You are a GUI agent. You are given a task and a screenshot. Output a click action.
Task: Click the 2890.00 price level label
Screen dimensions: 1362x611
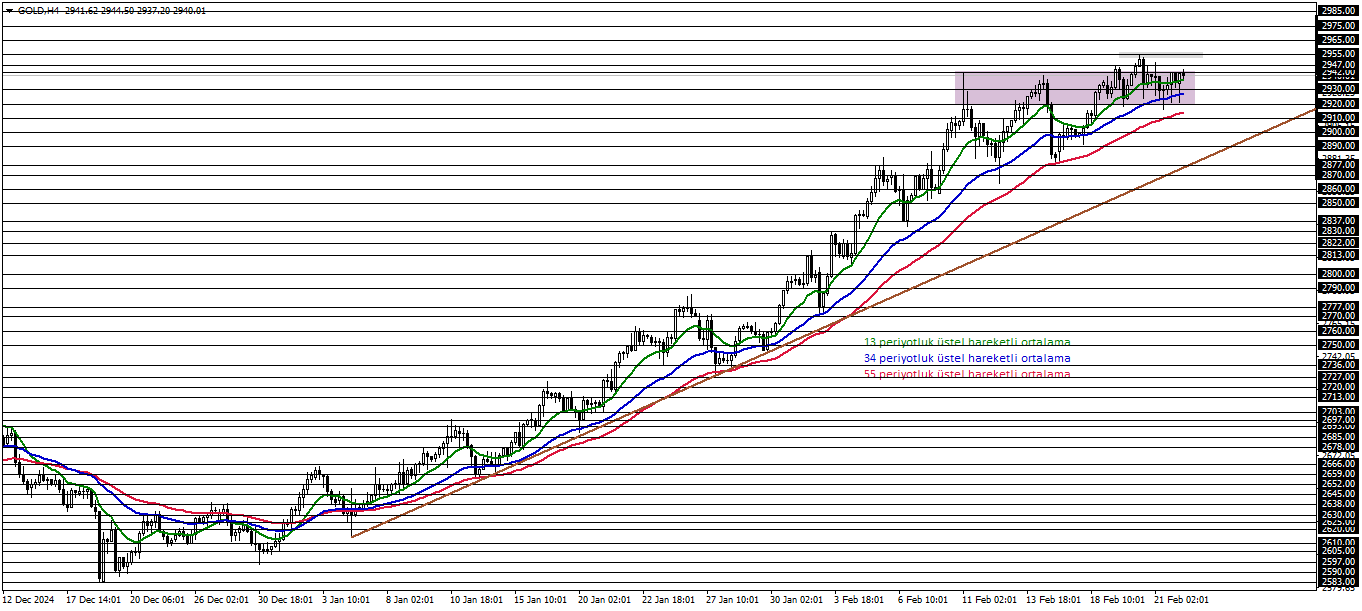tap(1339, 146)
